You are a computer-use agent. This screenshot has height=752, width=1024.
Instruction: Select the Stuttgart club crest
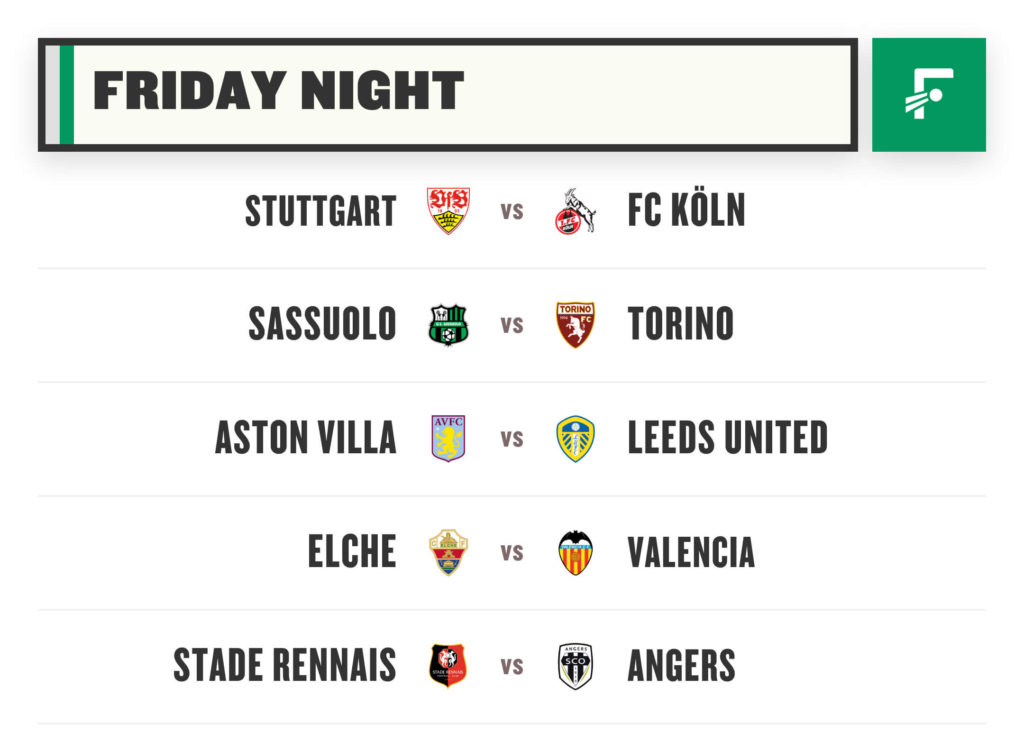[x=448, y=210]
